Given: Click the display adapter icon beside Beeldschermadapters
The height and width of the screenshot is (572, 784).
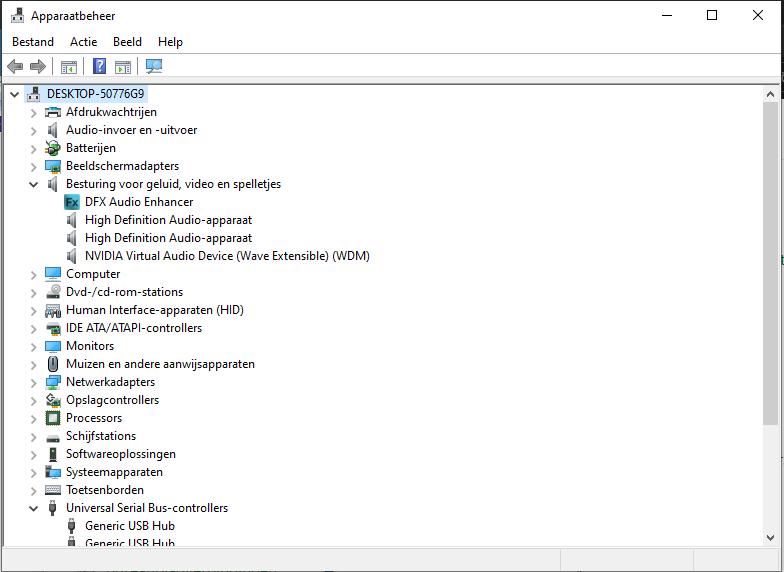Looking at the screenshot, I should tap(52, 166).
